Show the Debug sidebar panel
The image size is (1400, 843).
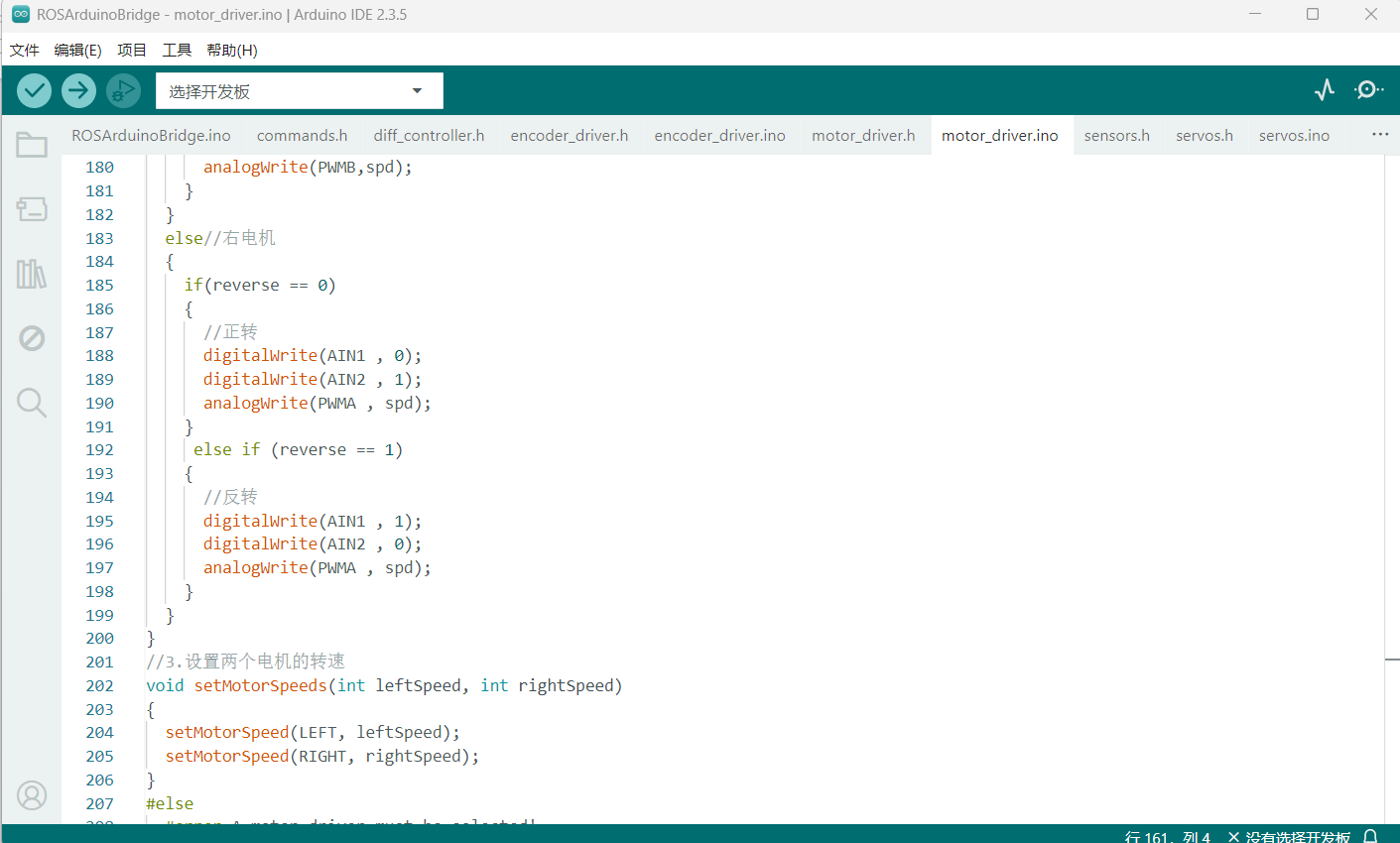point(32,338)
